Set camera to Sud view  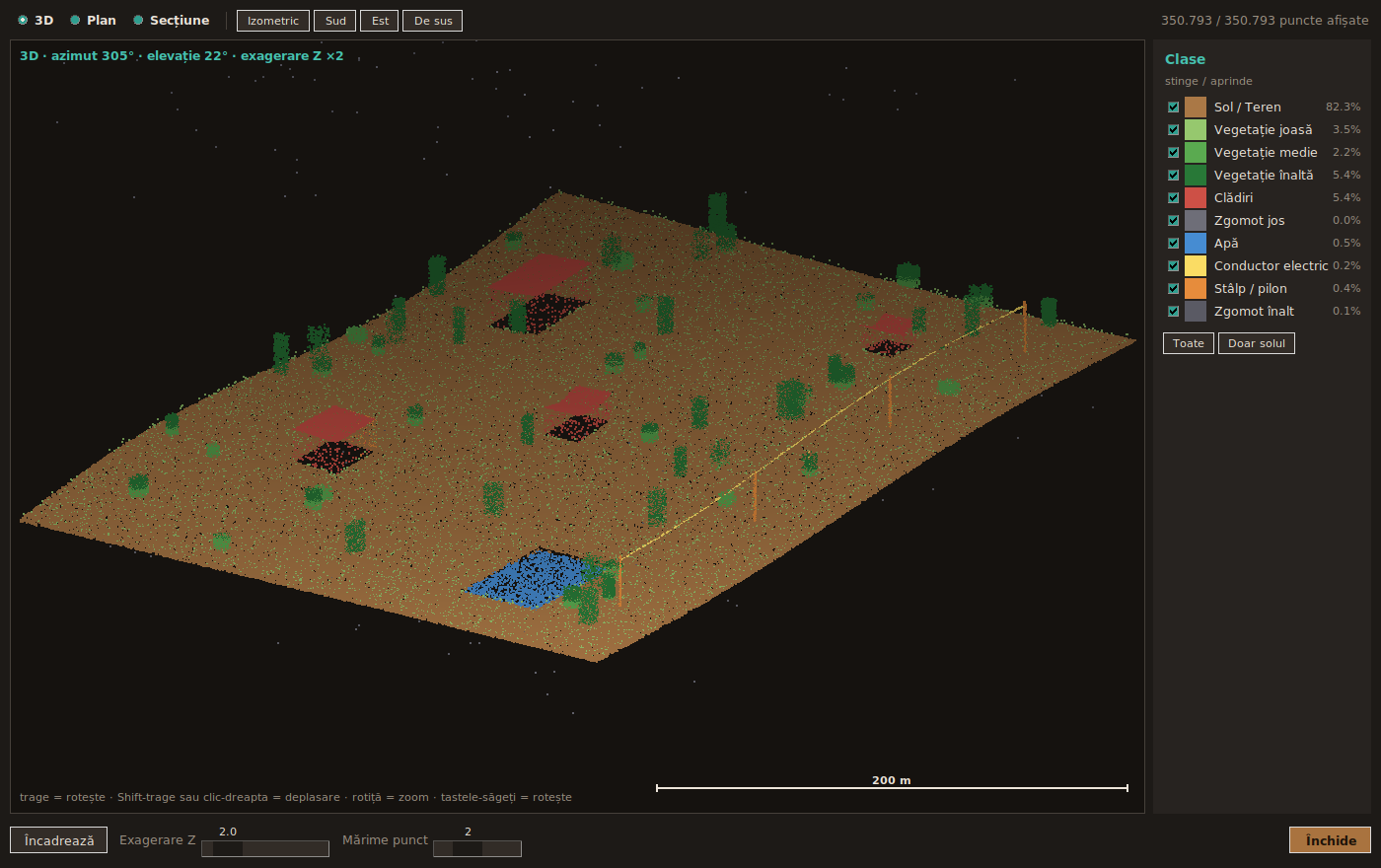[x=335, y=21]
